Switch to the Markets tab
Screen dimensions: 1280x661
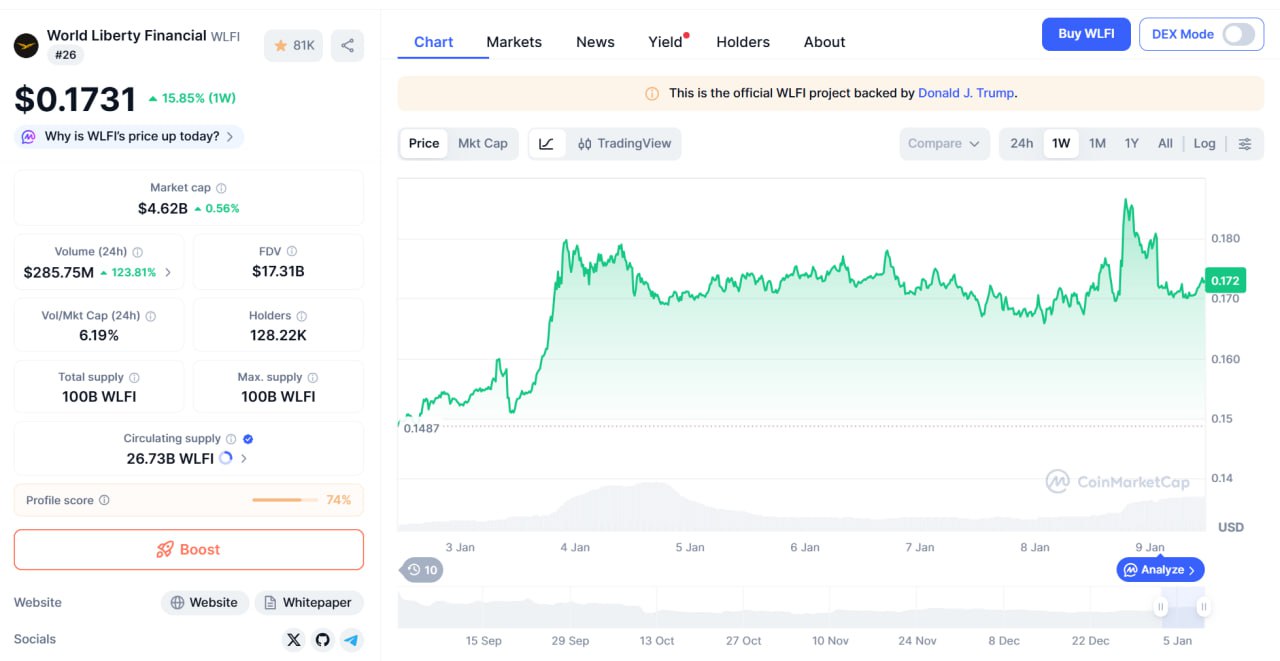[x=514, y=42]
